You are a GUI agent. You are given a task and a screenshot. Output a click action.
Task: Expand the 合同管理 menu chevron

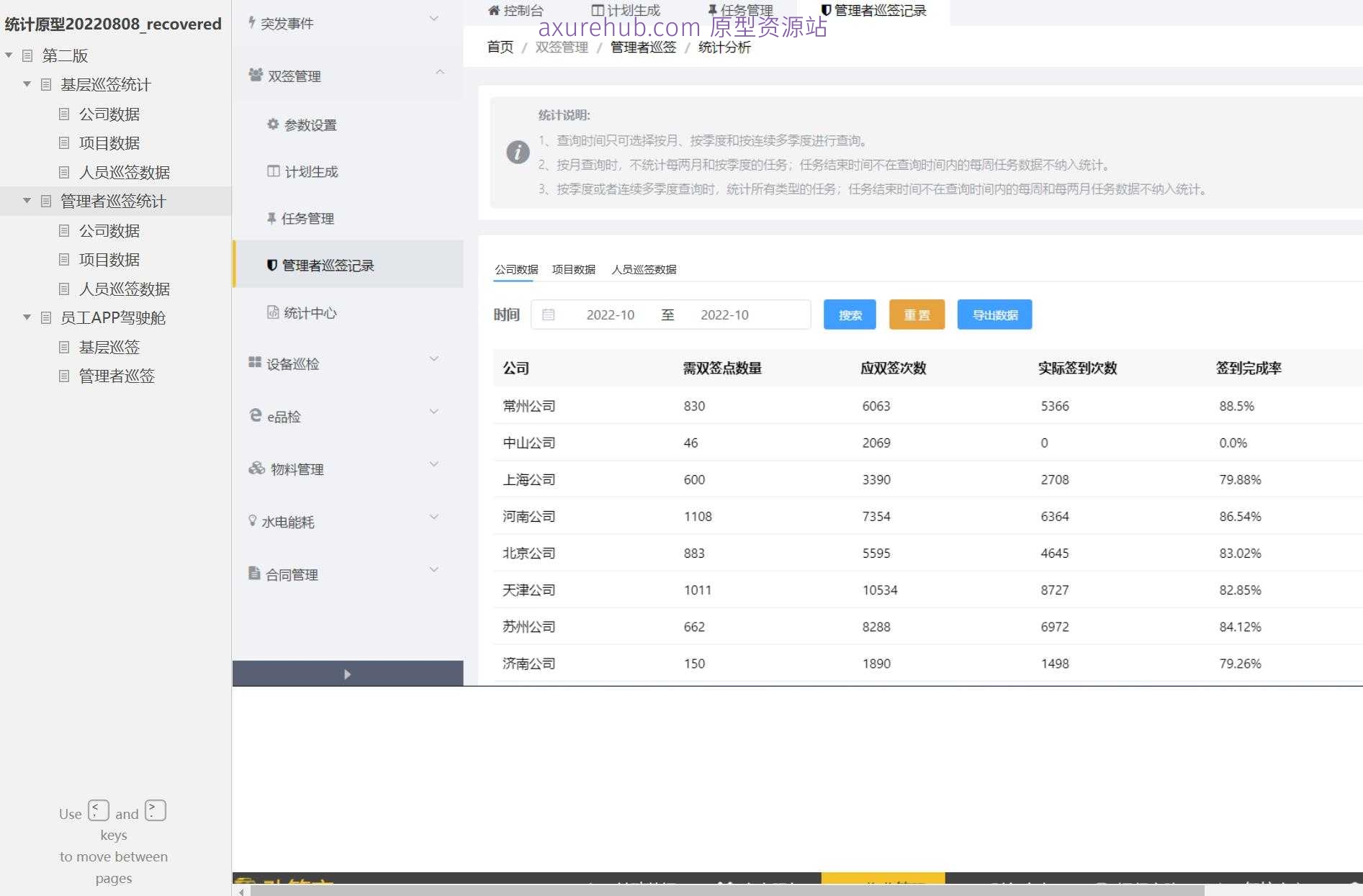(x=434, y=569)
